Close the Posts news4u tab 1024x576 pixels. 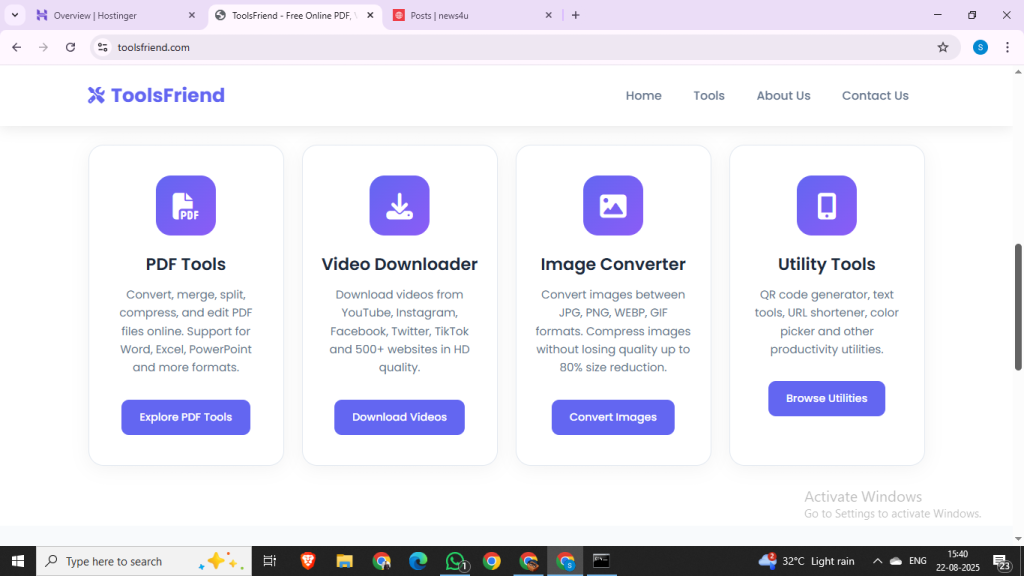pos(549,15)
